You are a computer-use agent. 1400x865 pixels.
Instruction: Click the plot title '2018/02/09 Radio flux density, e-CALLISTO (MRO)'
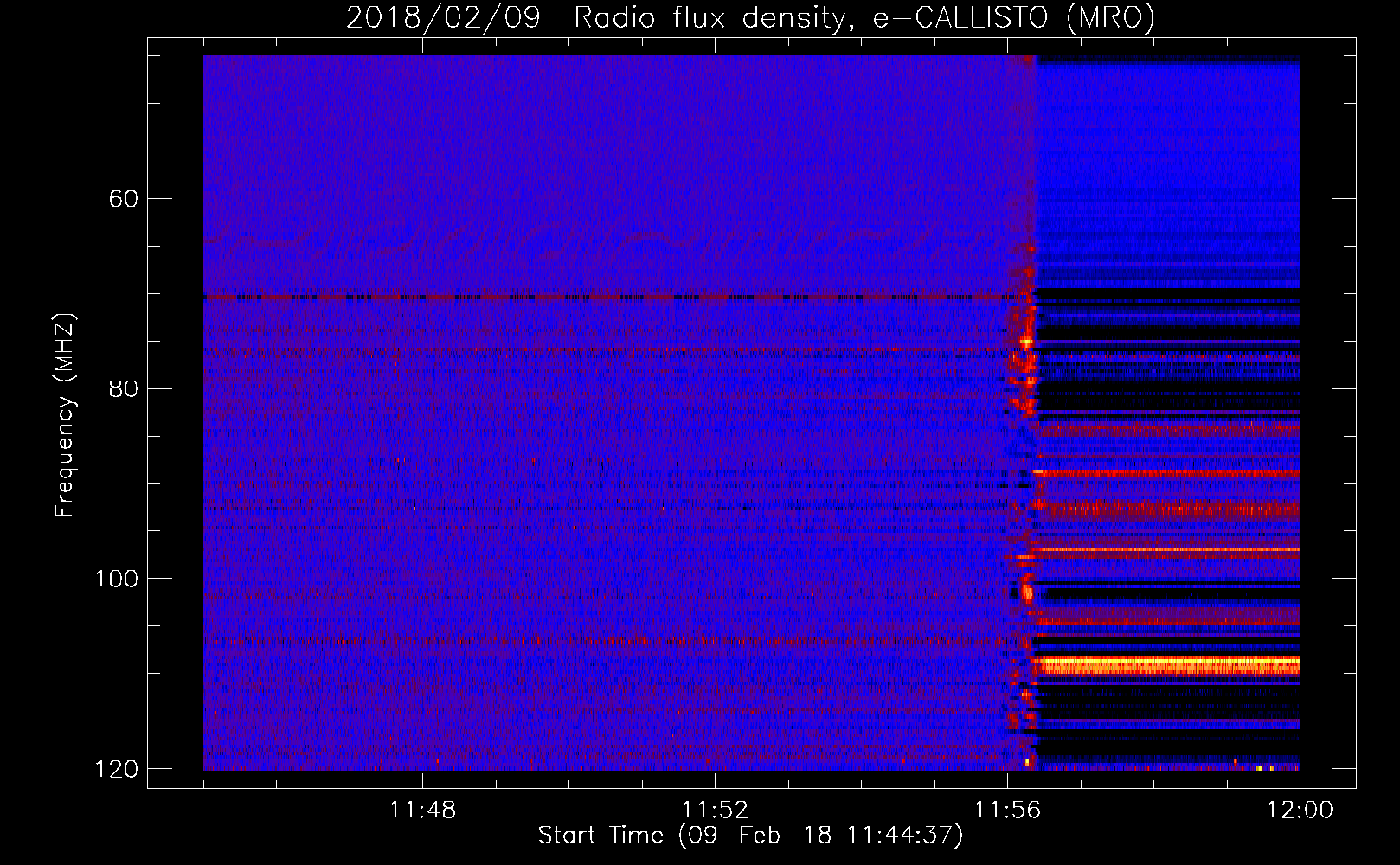(750, 18)
